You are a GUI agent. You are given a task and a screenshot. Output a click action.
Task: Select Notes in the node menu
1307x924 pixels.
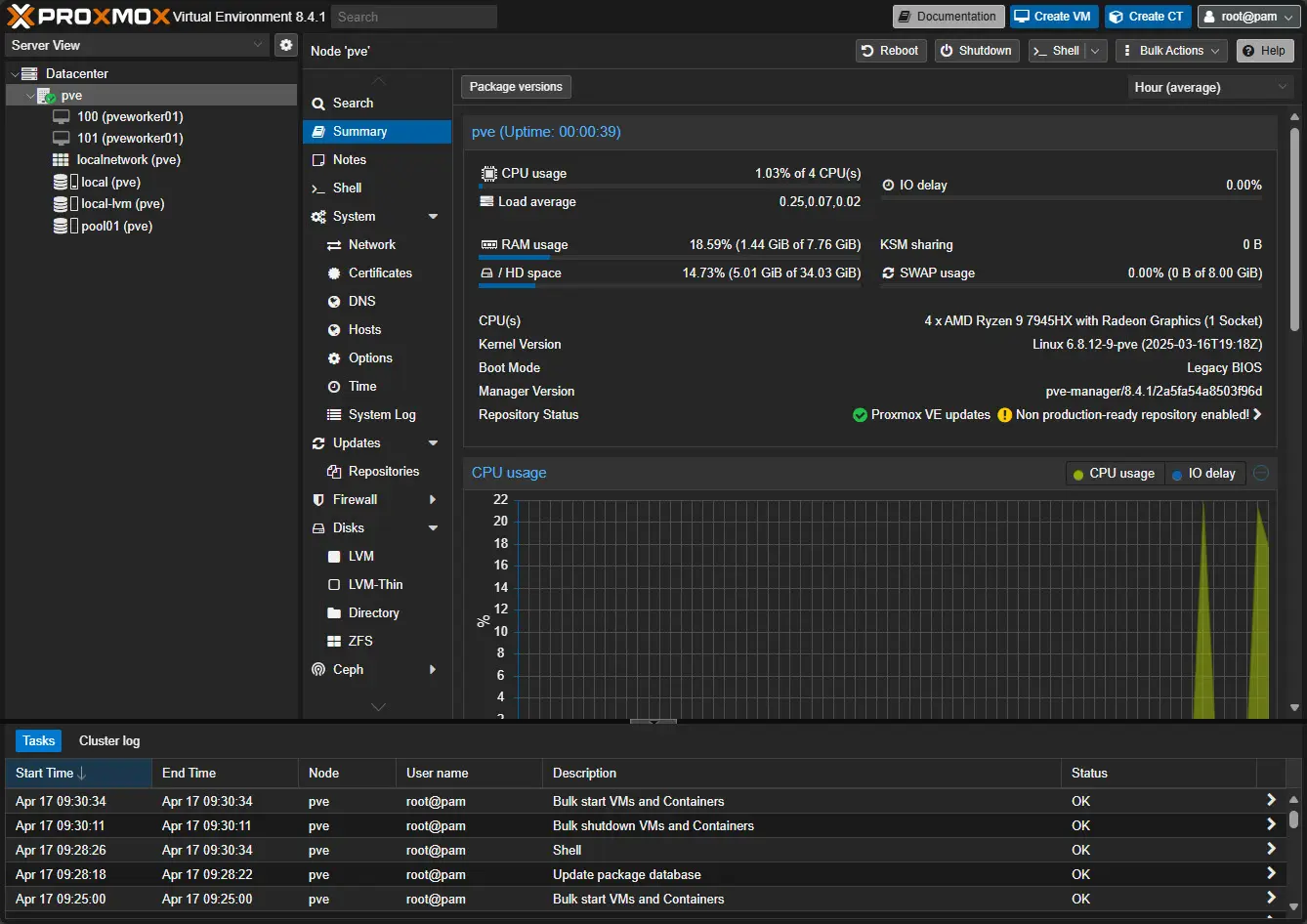click(x=349, y=159)
